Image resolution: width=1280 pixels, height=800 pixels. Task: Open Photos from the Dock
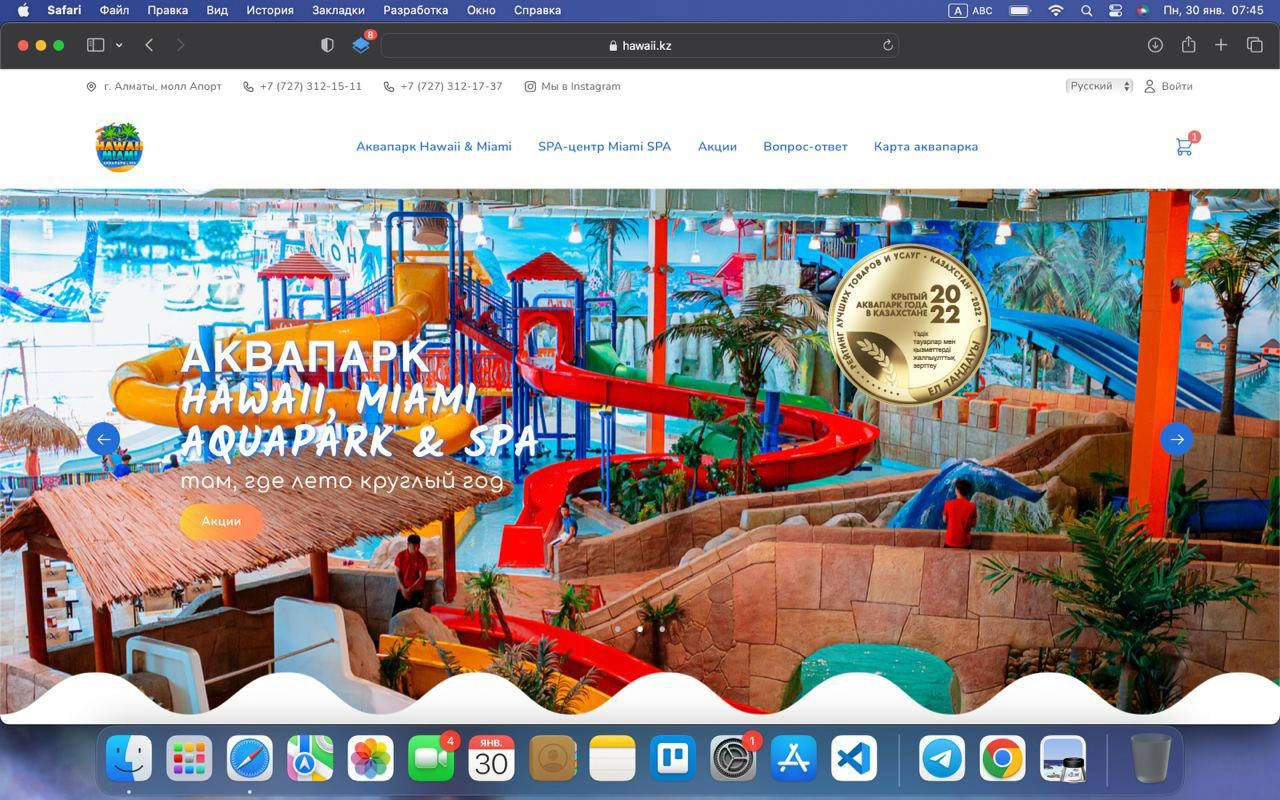[370, 759]
